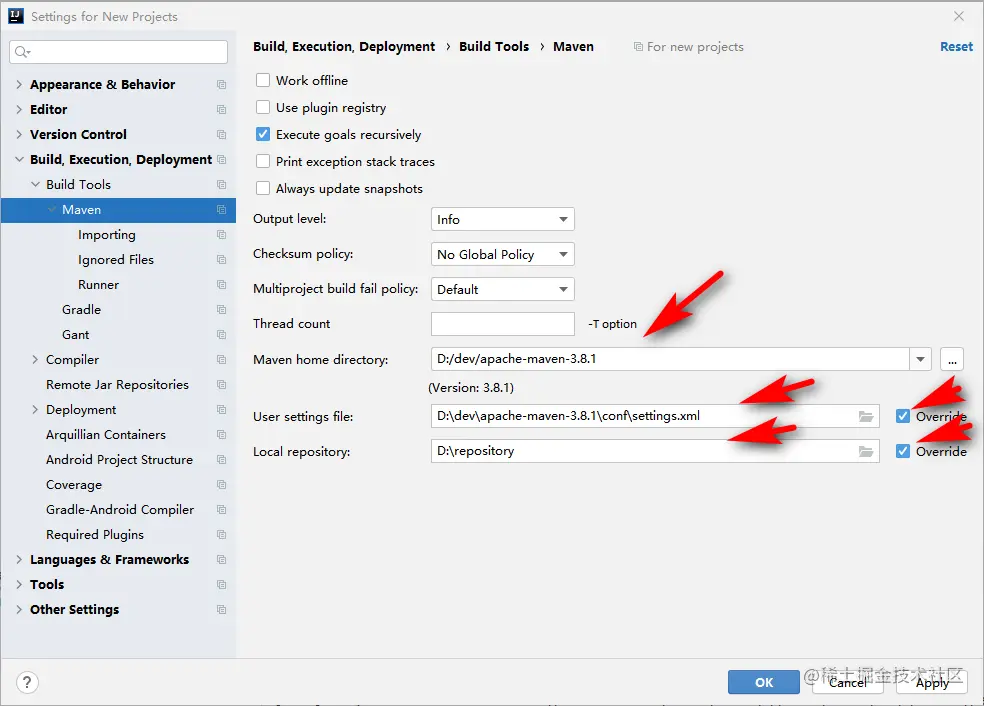Open Remote Jar Repositories settings
The width and height of the screenshot is (984, 706).
[117, 385]
